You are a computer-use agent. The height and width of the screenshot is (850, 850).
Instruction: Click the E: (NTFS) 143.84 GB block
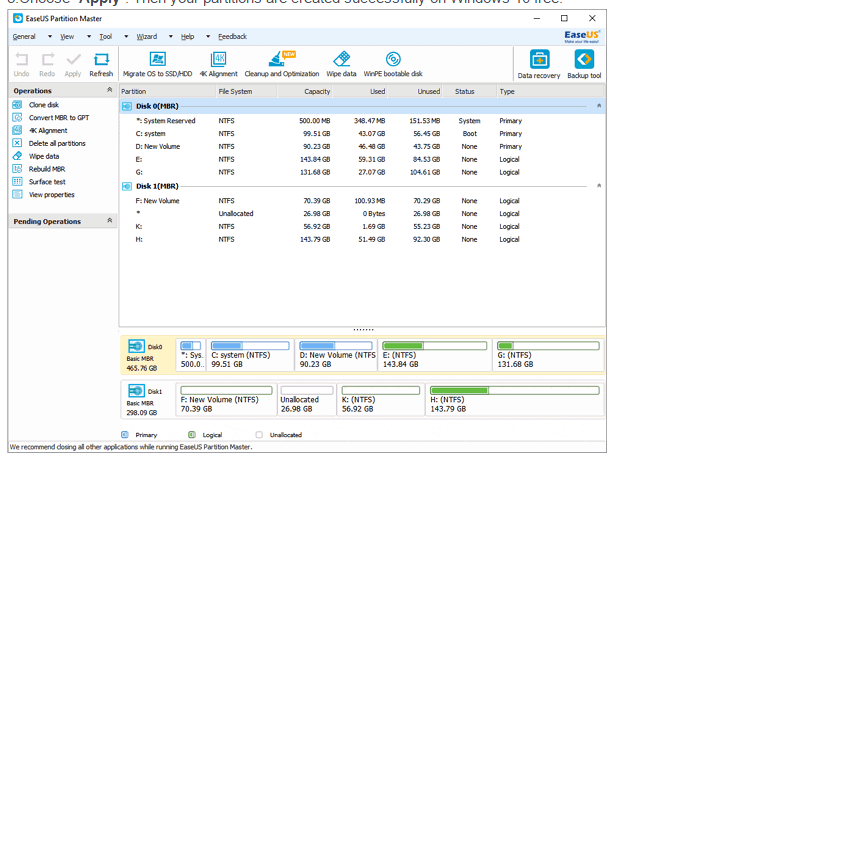click(x=435, y=355)
